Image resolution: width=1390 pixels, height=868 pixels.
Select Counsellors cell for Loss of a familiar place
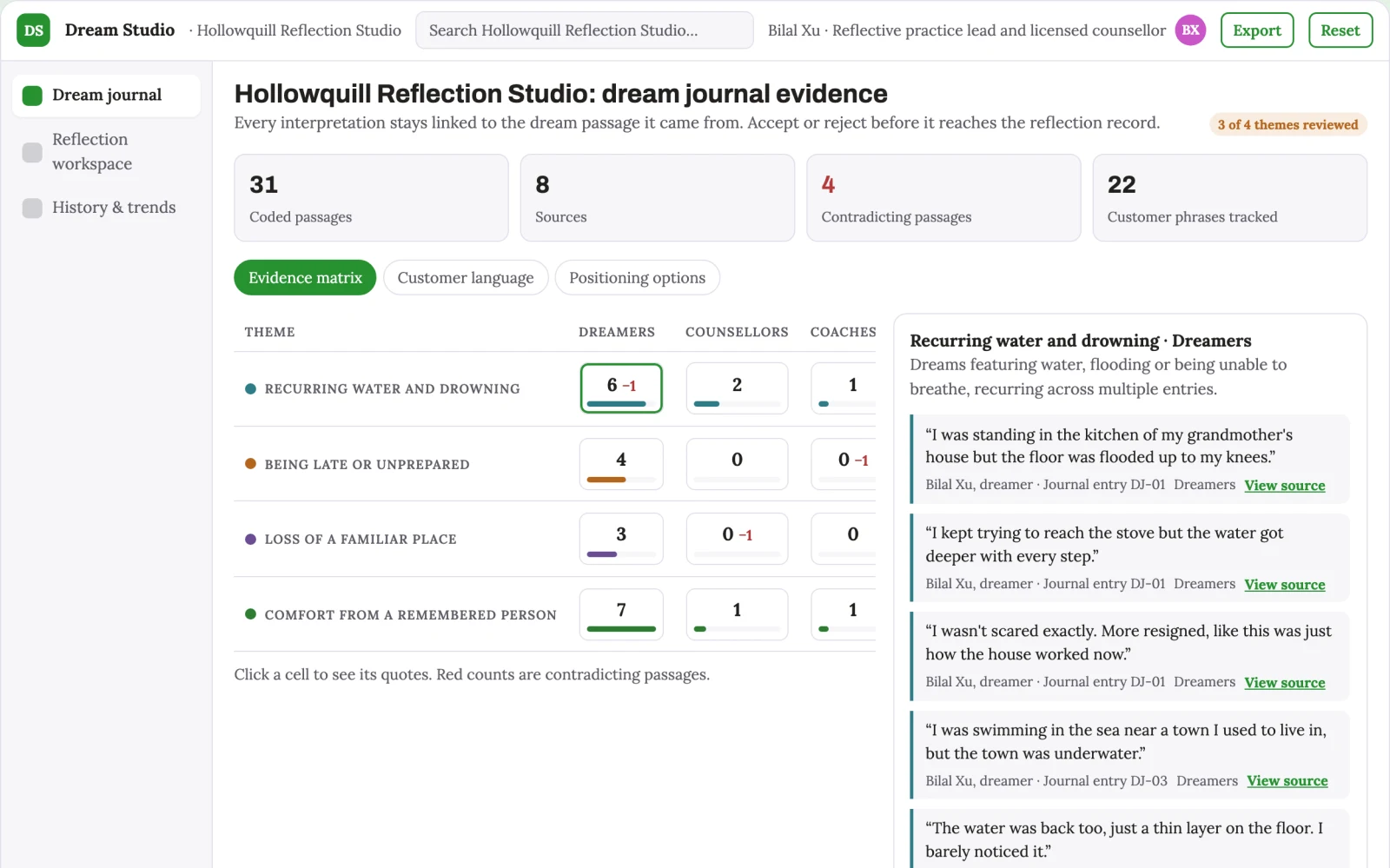coord(737,539)
